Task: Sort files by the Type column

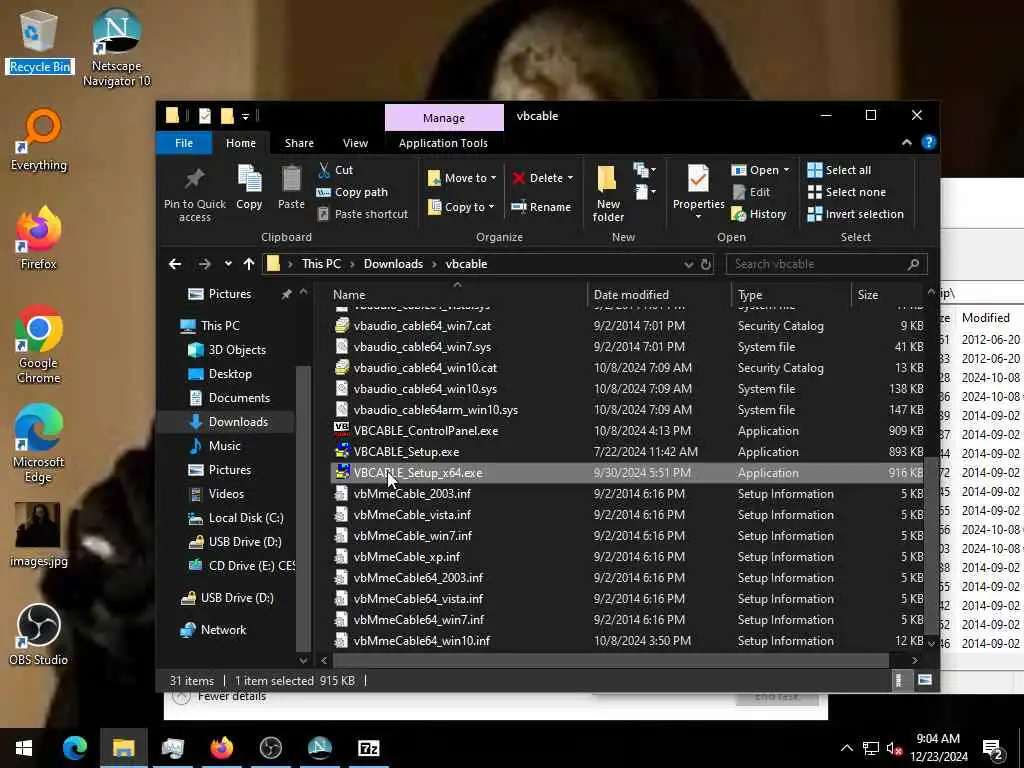Action: 790,295
